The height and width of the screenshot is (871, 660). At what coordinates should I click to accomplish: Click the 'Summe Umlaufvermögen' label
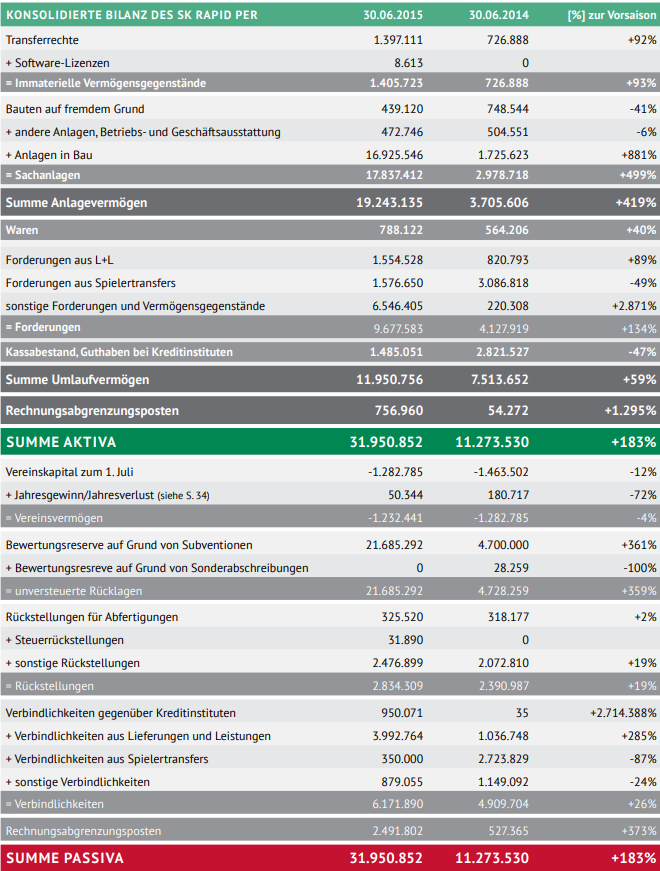point(77,380)
